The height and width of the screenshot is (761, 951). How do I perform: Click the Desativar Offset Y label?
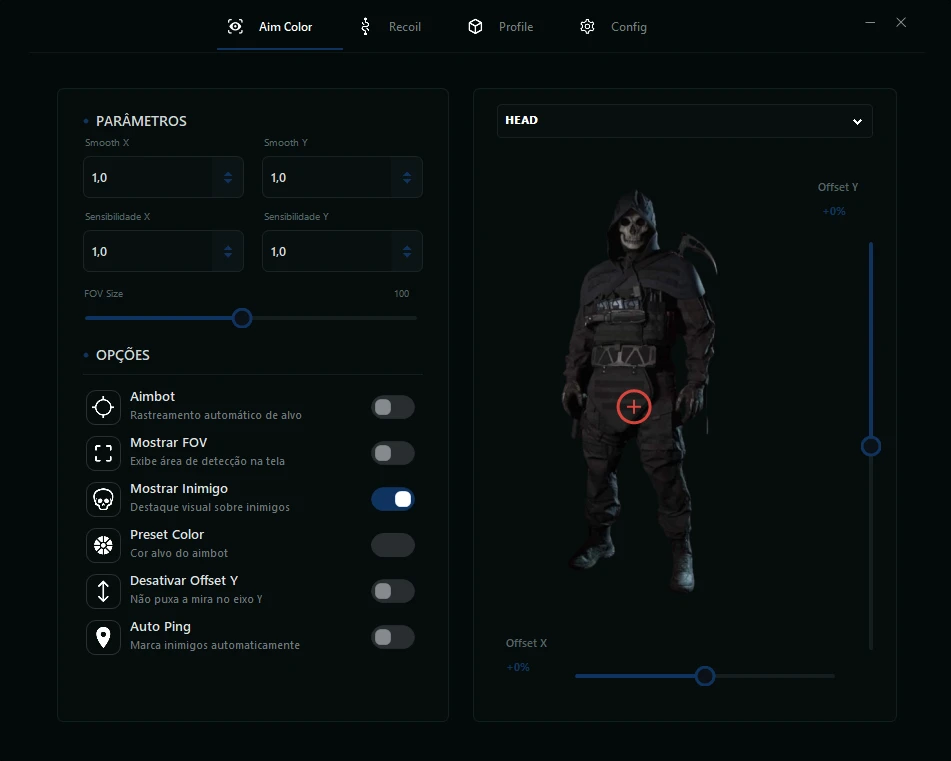pos(184,581)
